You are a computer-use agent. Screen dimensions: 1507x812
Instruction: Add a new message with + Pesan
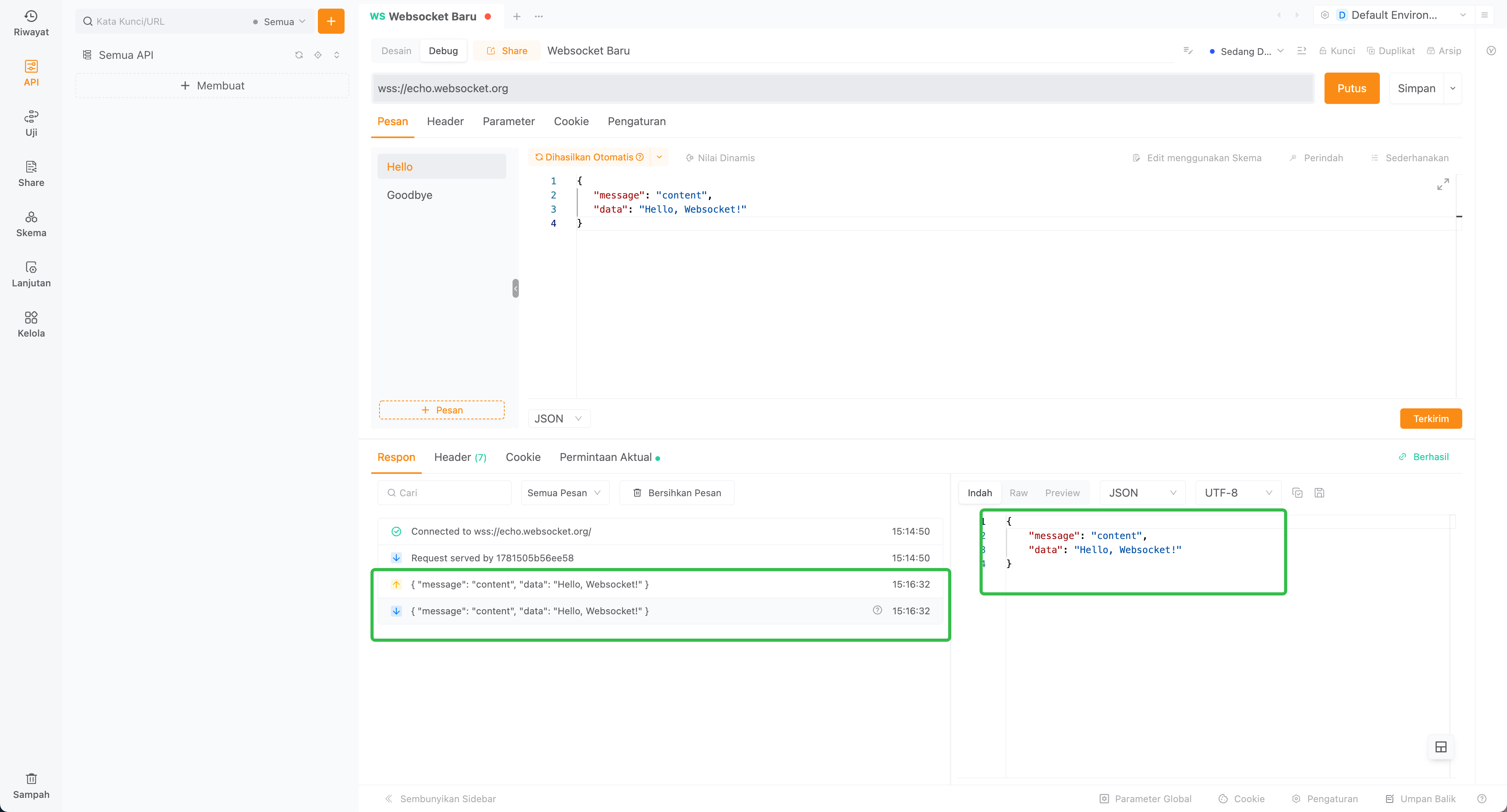[442, 410]
